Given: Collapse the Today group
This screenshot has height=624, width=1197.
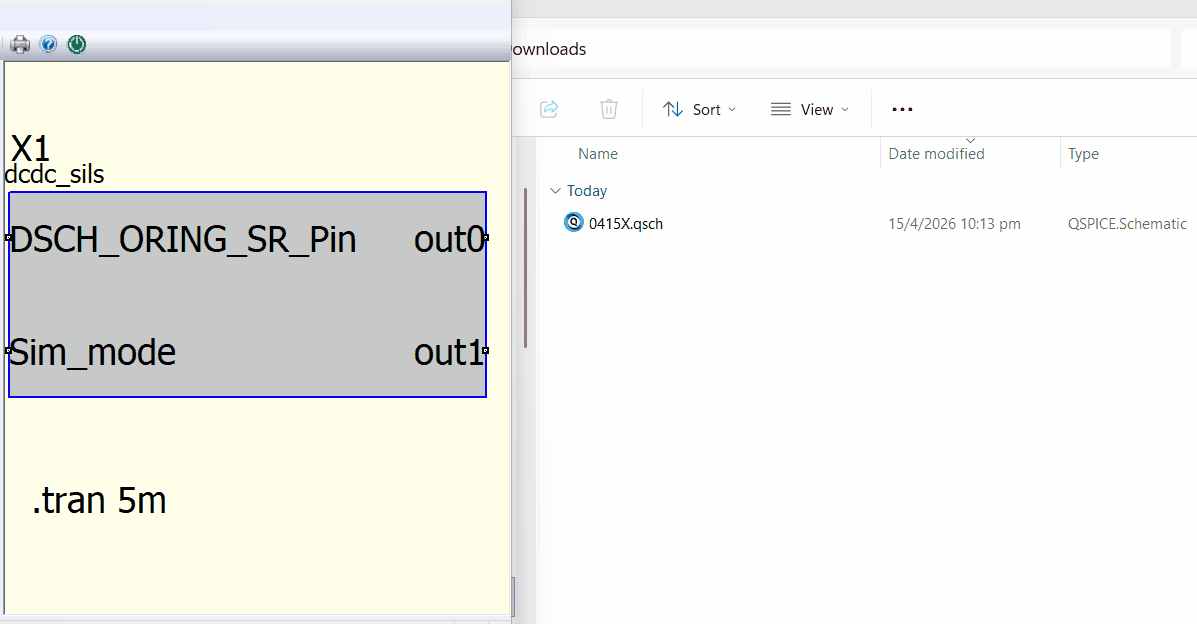Looking at the screenshot, I should click(x=556, y=191).
